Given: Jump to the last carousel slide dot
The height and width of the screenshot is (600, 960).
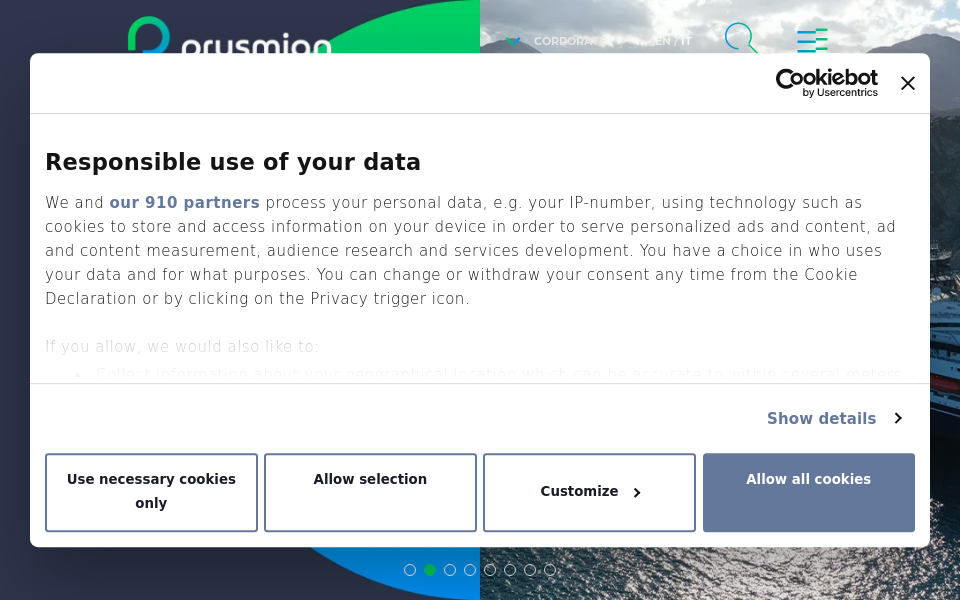Looking at the screenshot, I should [550, 570].
